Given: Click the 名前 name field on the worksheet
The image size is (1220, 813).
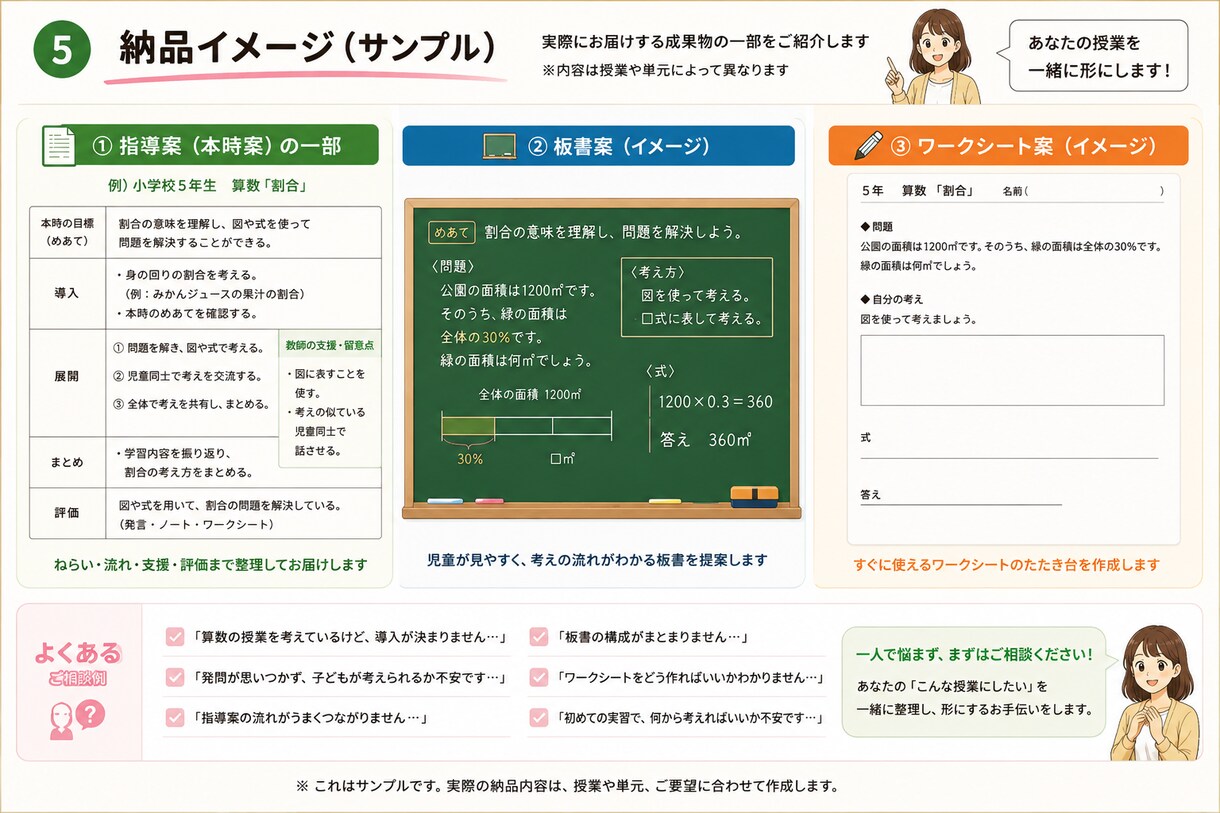Looking at the screenshot, I should click(x=1083, y=190).
